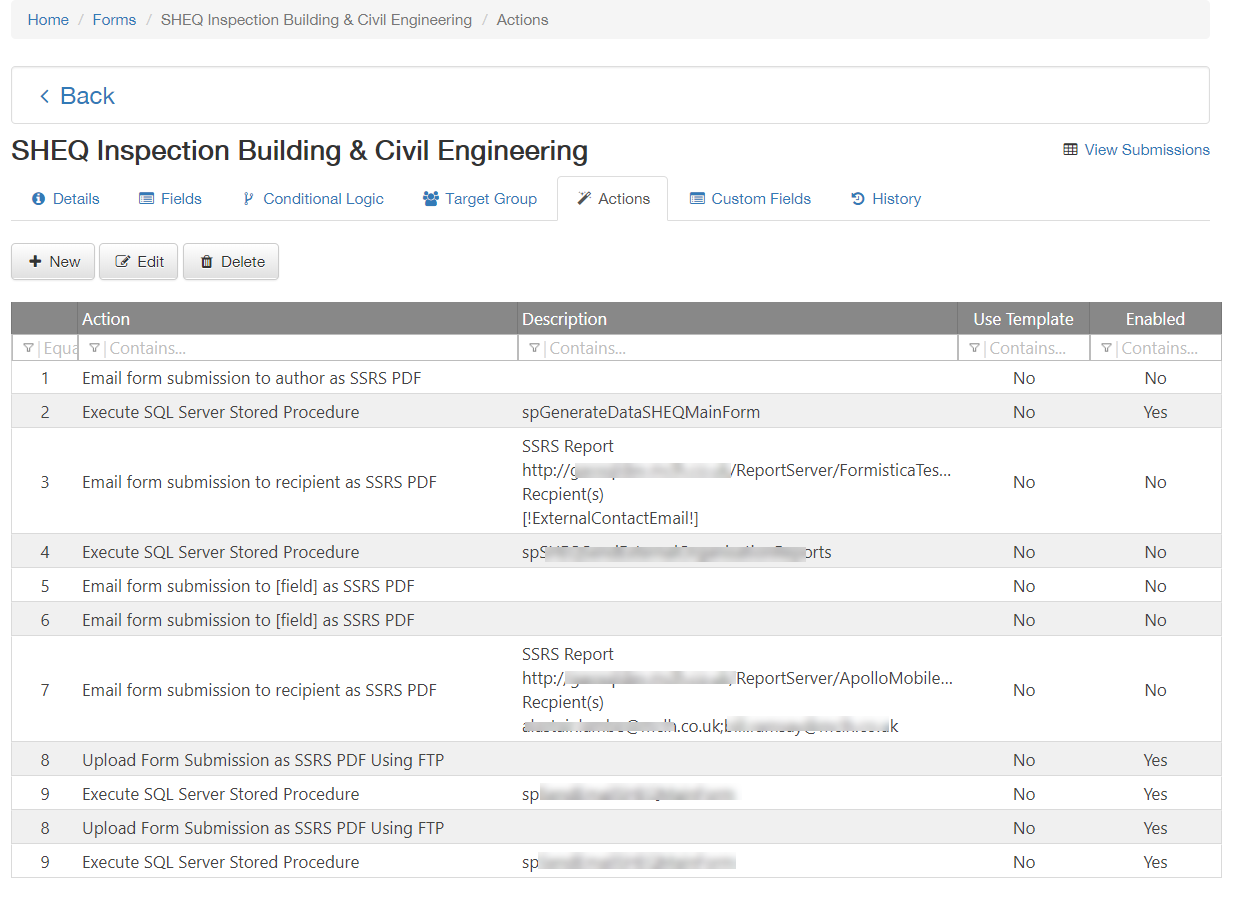
Task: Click the filter icon in Description column
Action: click(534, 348)
